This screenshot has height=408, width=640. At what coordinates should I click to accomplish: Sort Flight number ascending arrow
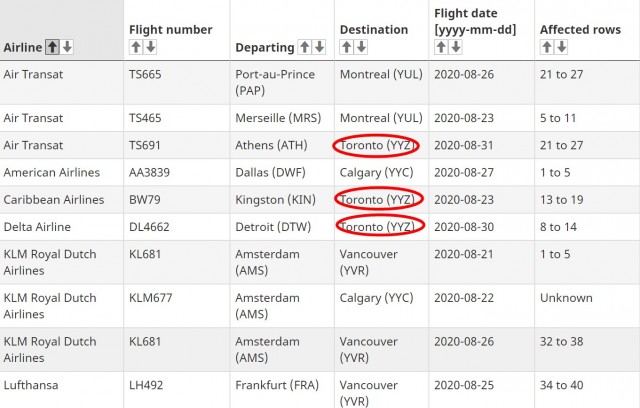[x=136, y=47]
